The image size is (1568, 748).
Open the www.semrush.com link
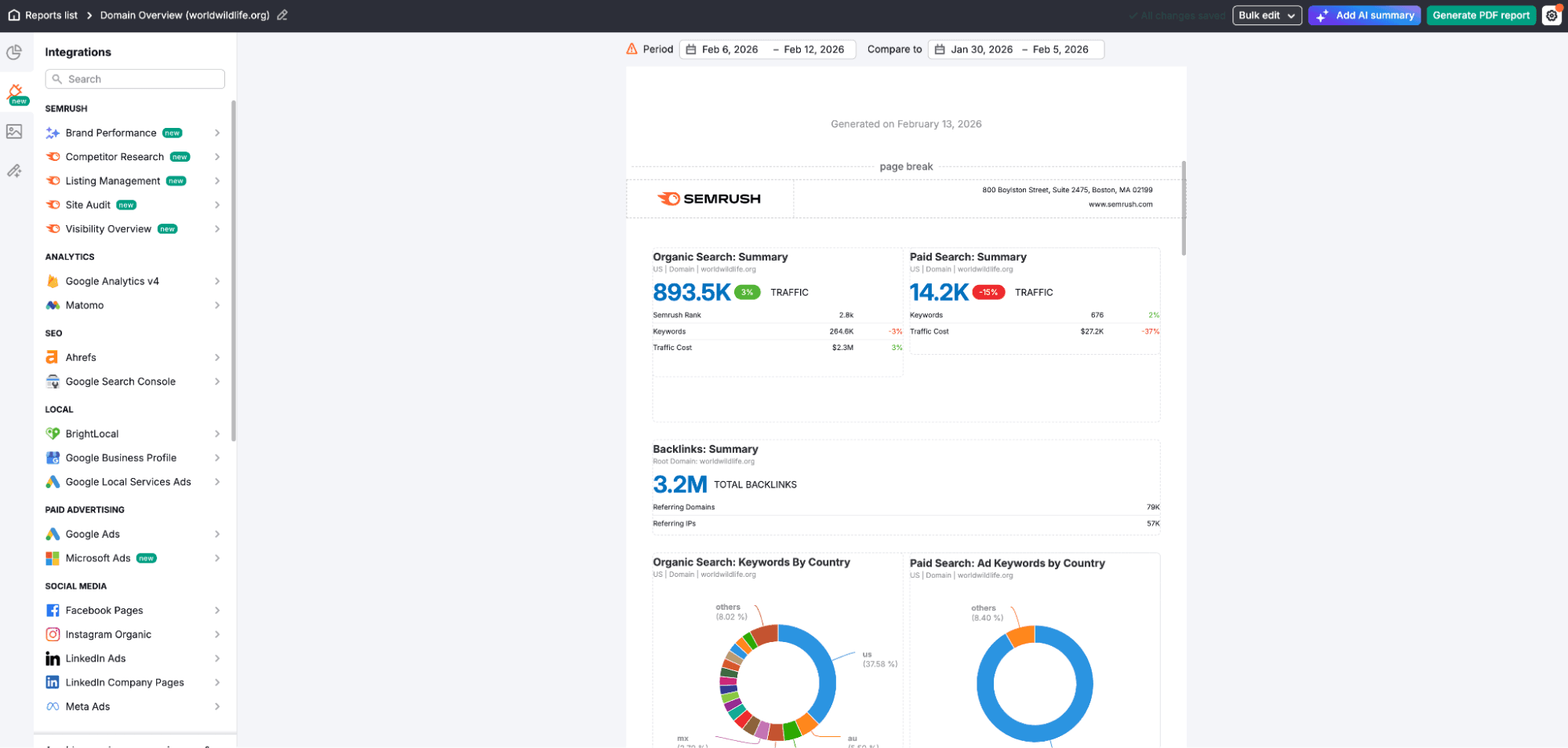[1120, 204]
